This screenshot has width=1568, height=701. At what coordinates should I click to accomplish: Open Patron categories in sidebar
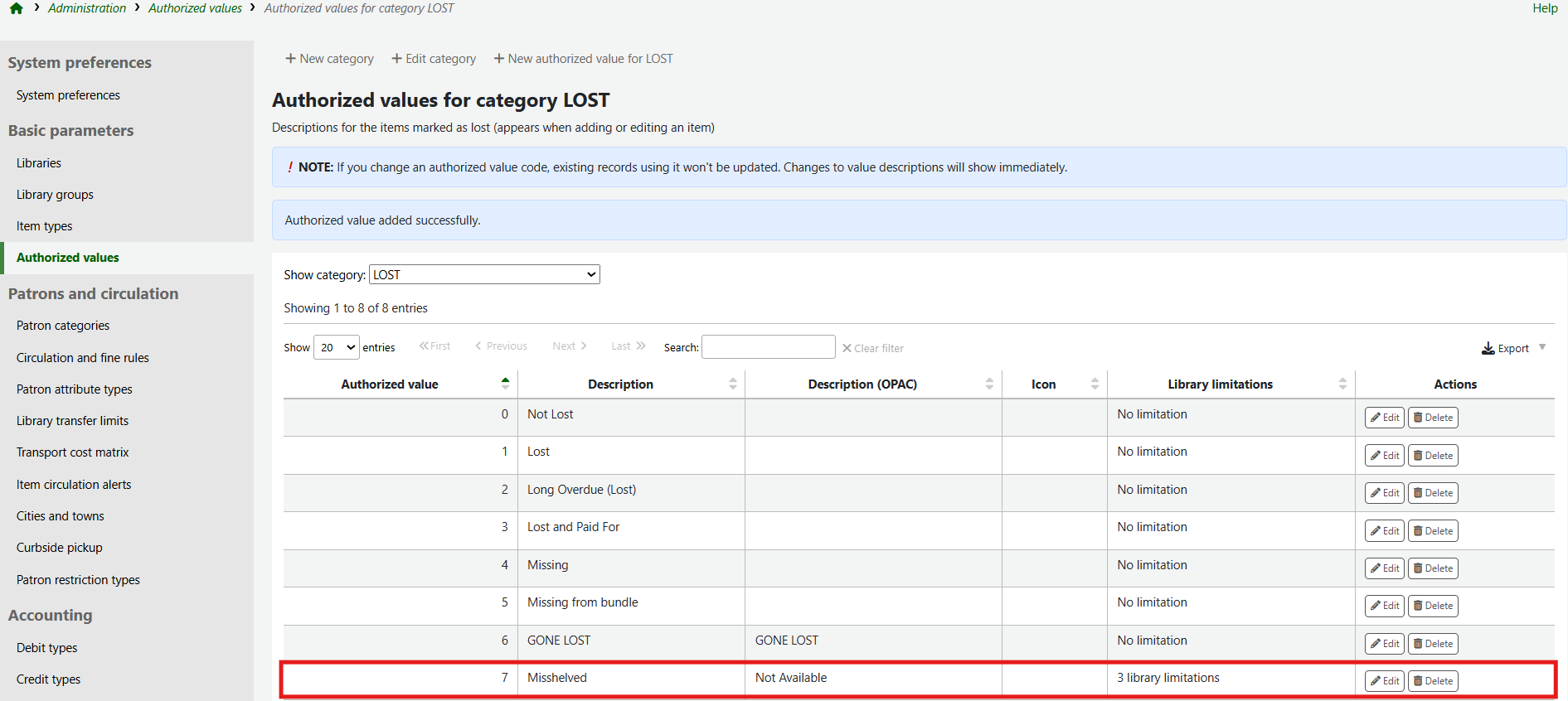click(x=63, y=326)
